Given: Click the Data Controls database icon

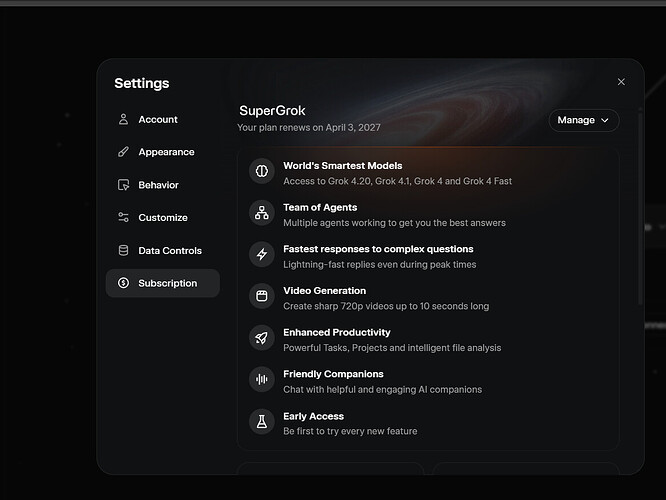Looking at the screenshot, I should [x=123, y=250].
